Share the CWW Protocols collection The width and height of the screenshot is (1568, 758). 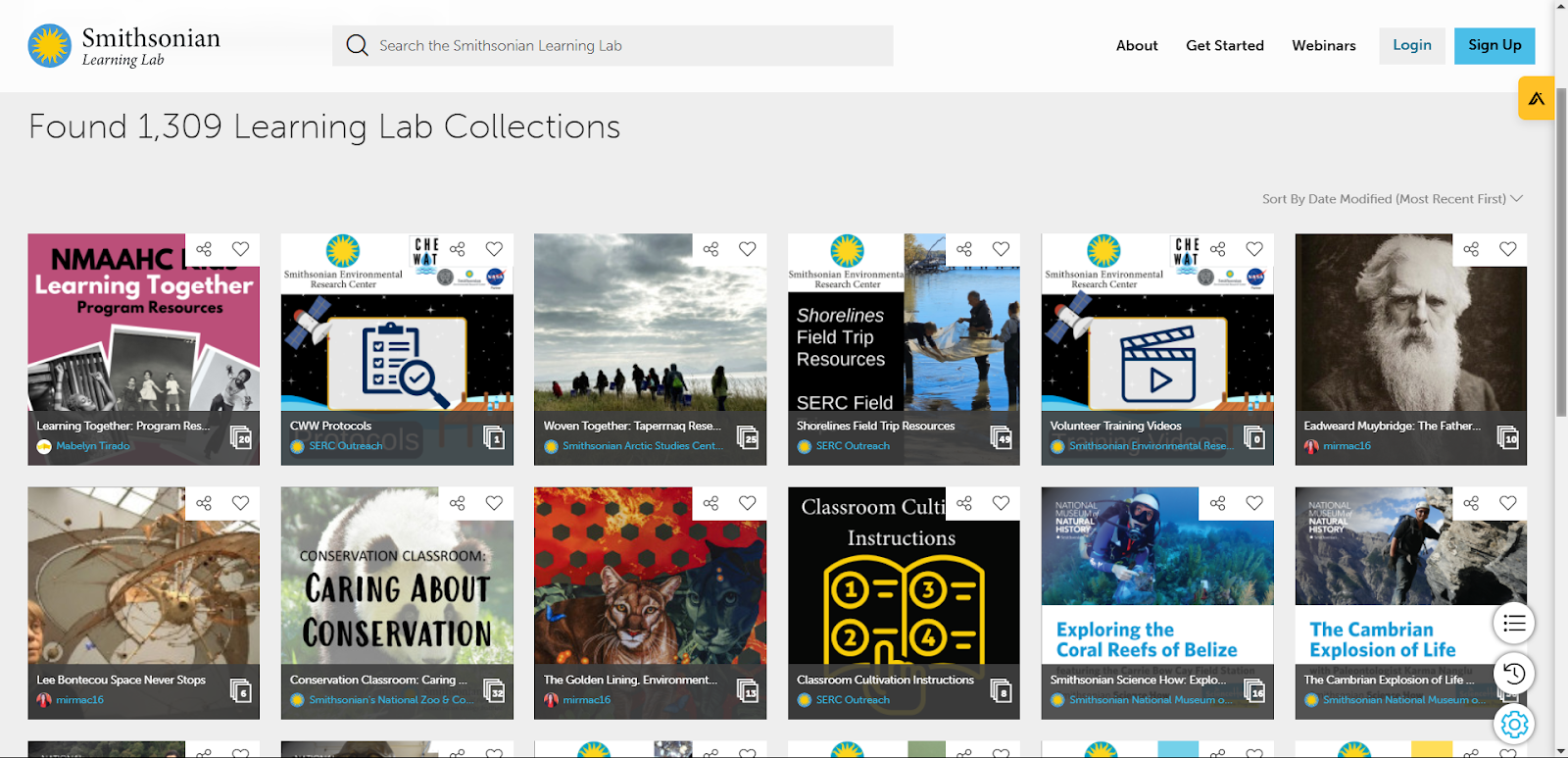click(x=458, y=249)
